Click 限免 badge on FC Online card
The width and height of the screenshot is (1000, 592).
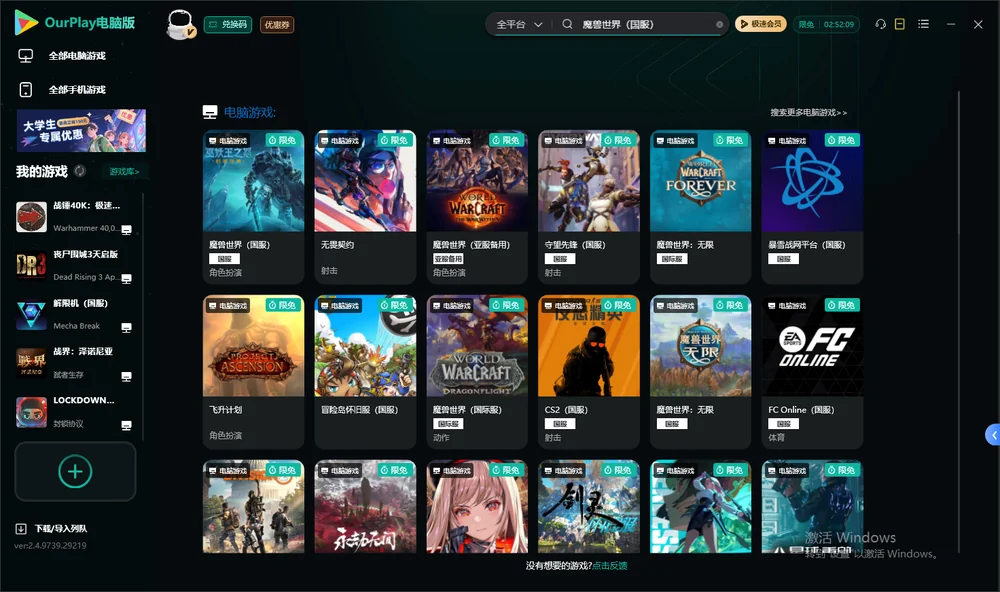[841, 306]
